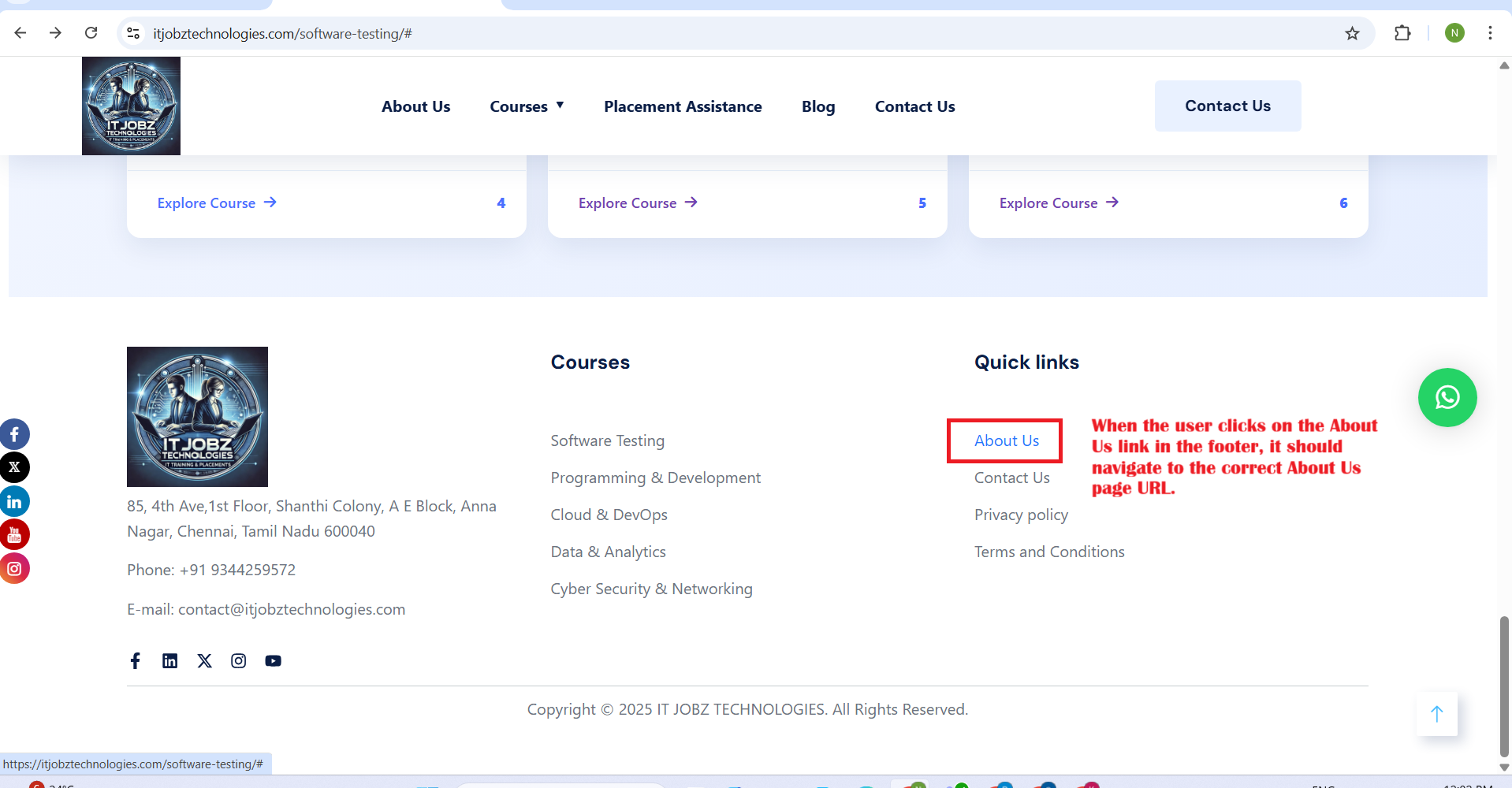This screenshot has height=788, width=1512.
Task: Click the footer X (Twitter) icon
Action: point(204,661)
